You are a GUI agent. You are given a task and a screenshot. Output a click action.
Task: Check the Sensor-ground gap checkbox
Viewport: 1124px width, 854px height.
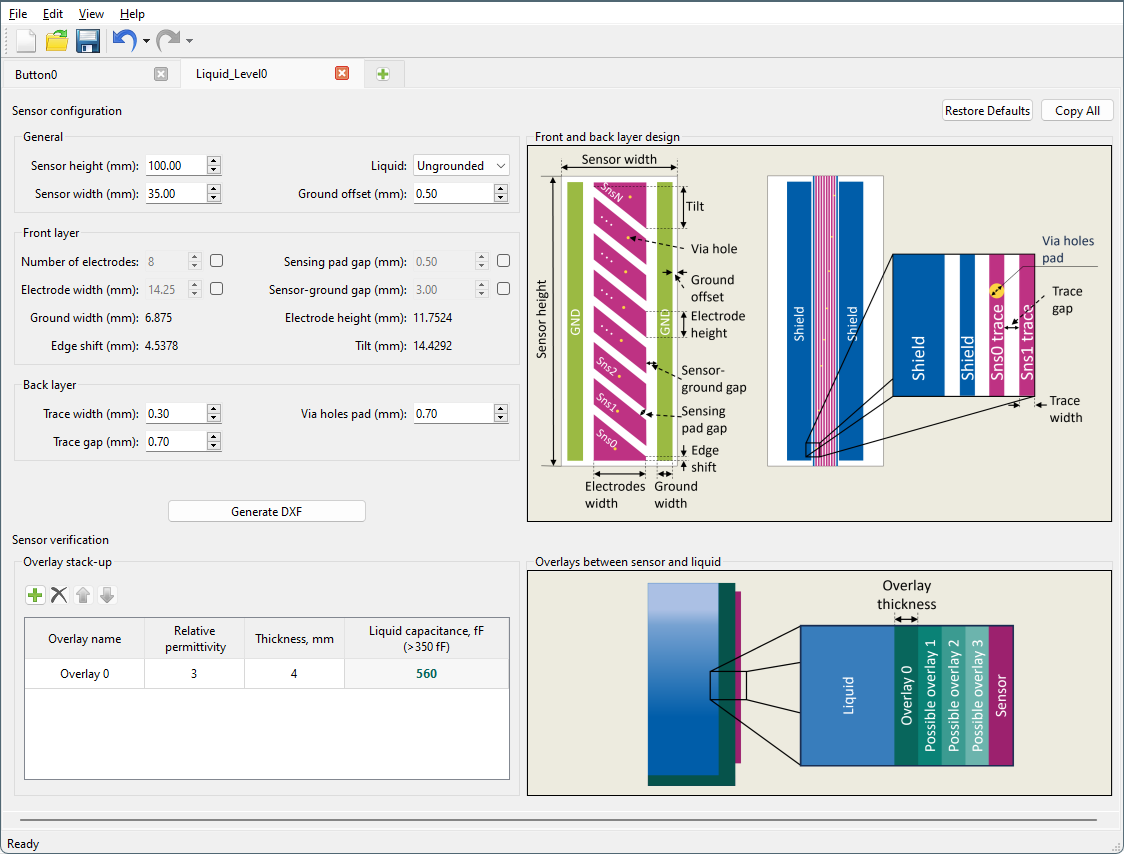[x=504, y=289]
